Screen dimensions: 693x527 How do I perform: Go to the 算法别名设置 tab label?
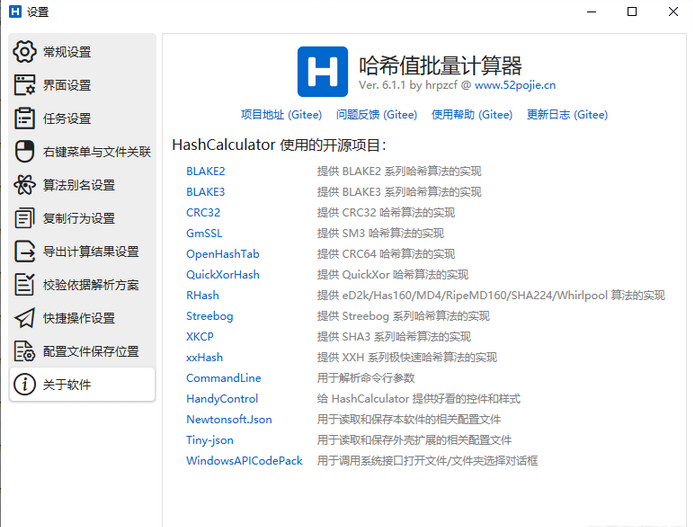(79, 185)
